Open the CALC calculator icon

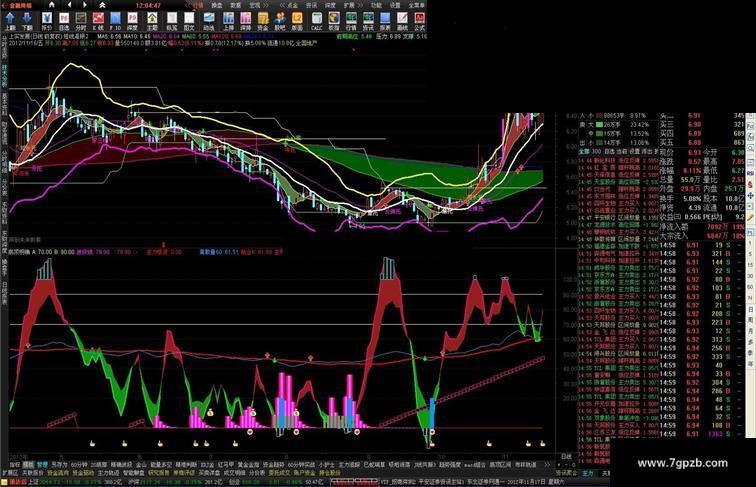[317, 19]
